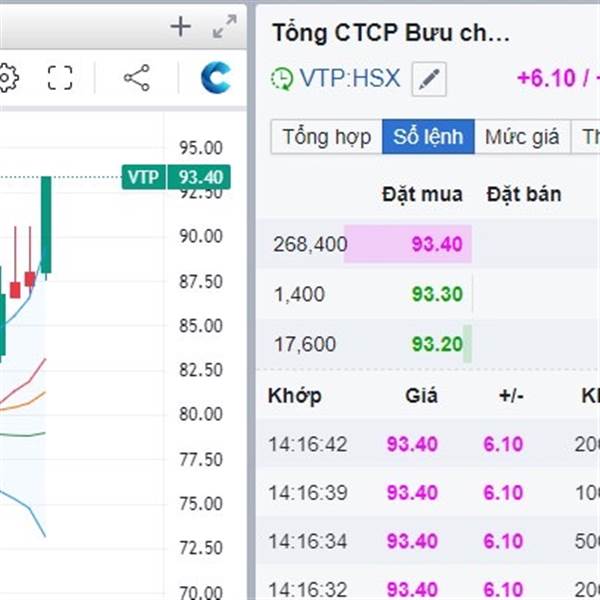Click the blue C logo icon
The image size is (600, 600).
(x=216, y=78)
